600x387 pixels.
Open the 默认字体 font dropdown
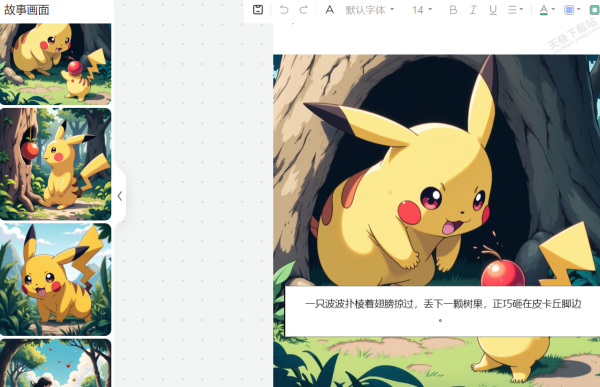click(x=370, y=10)
